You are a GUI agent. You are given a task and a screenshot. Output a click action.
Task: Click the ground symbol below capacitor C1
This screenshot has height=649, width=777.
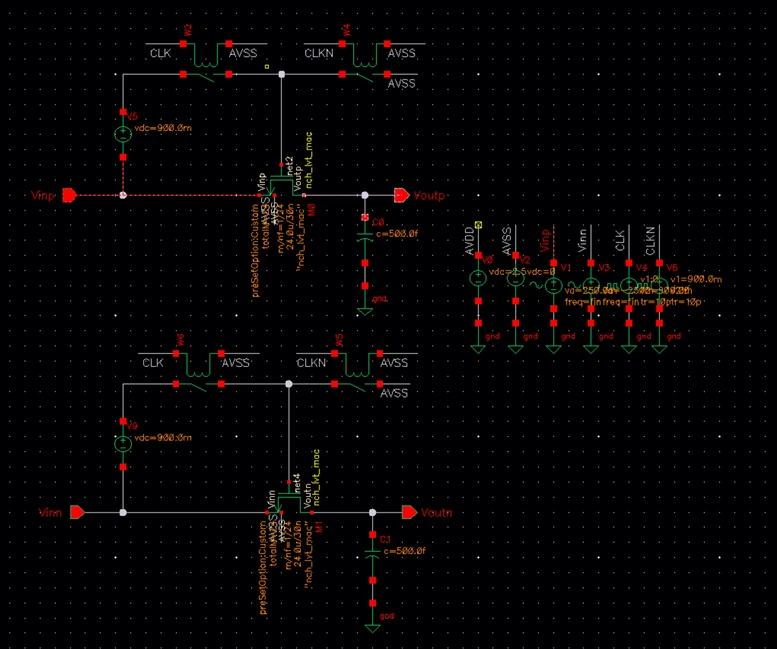(372, 628)
